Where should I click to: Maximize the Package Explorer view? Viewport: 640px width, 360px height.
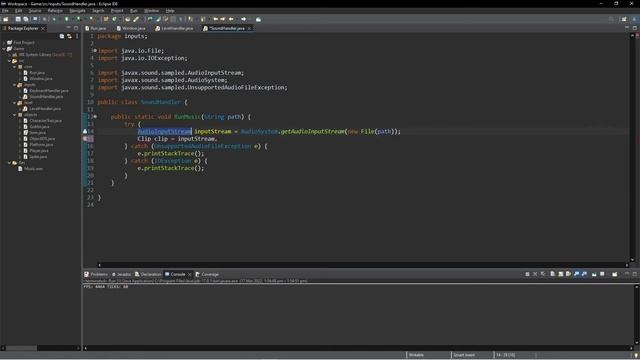(76, 28)
